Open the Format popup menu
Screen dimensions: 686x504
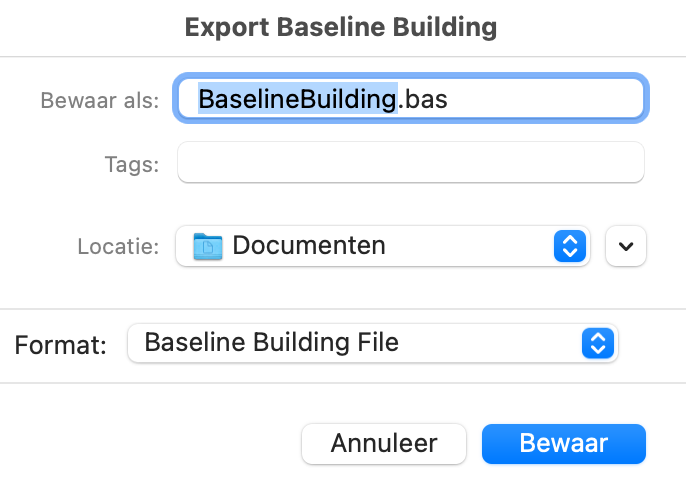pyautogui.click(x=372, y=343)
